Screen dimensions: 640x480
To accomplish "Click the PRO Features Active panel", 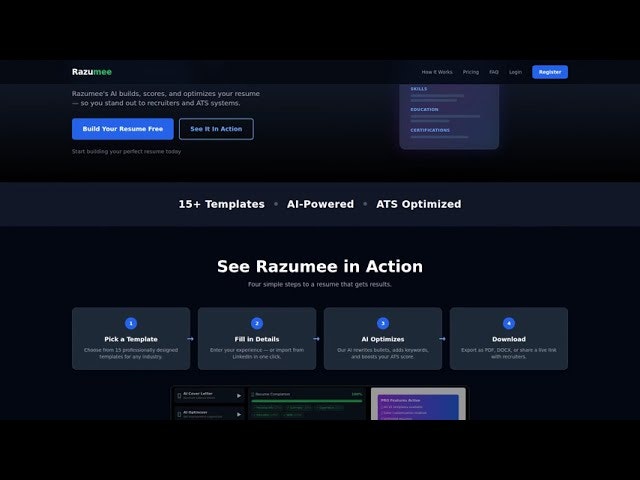I will click(418, 407).
